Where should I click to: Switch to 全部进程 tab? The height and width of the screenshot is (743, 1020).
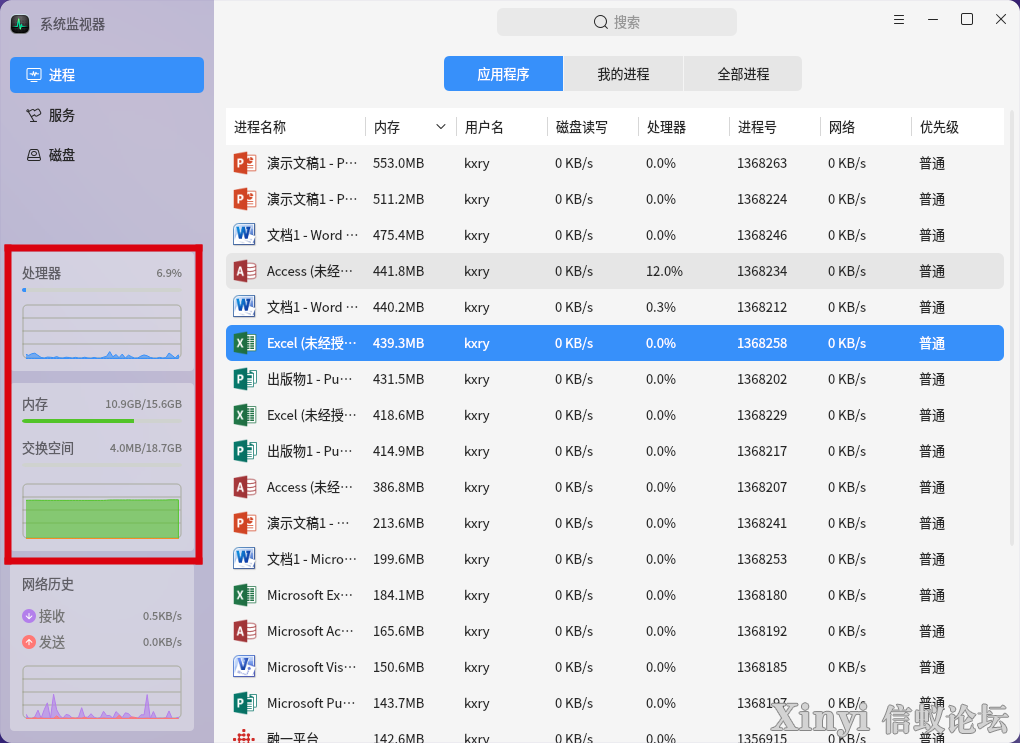coord(743,74)
